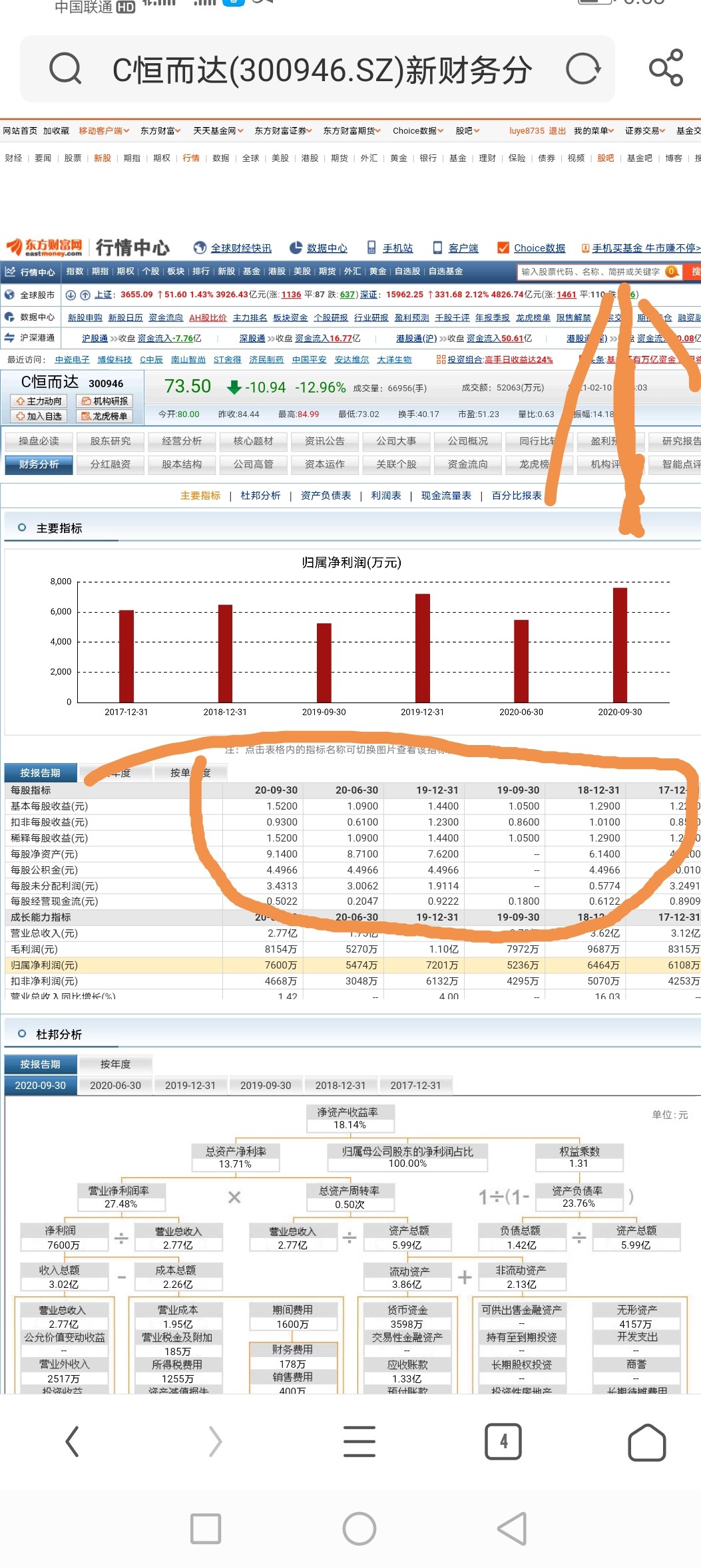Click the up arrow circle before 上证 ticker
701x1568 pixels.
[x=85, y=295]
